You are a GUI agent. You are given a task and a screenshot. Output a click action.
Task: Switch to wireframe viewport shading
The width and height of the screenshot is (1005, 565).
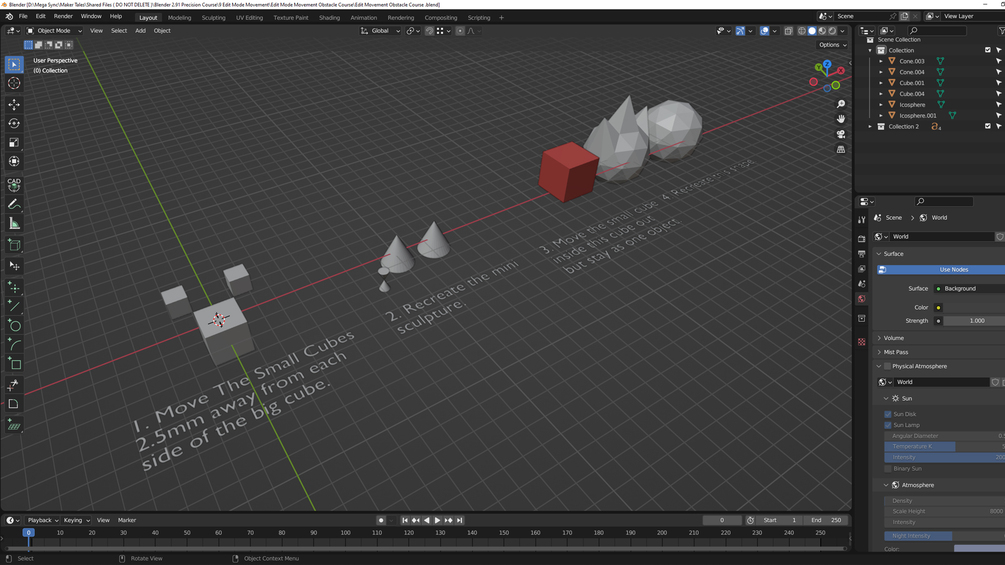tap(802, 31)
